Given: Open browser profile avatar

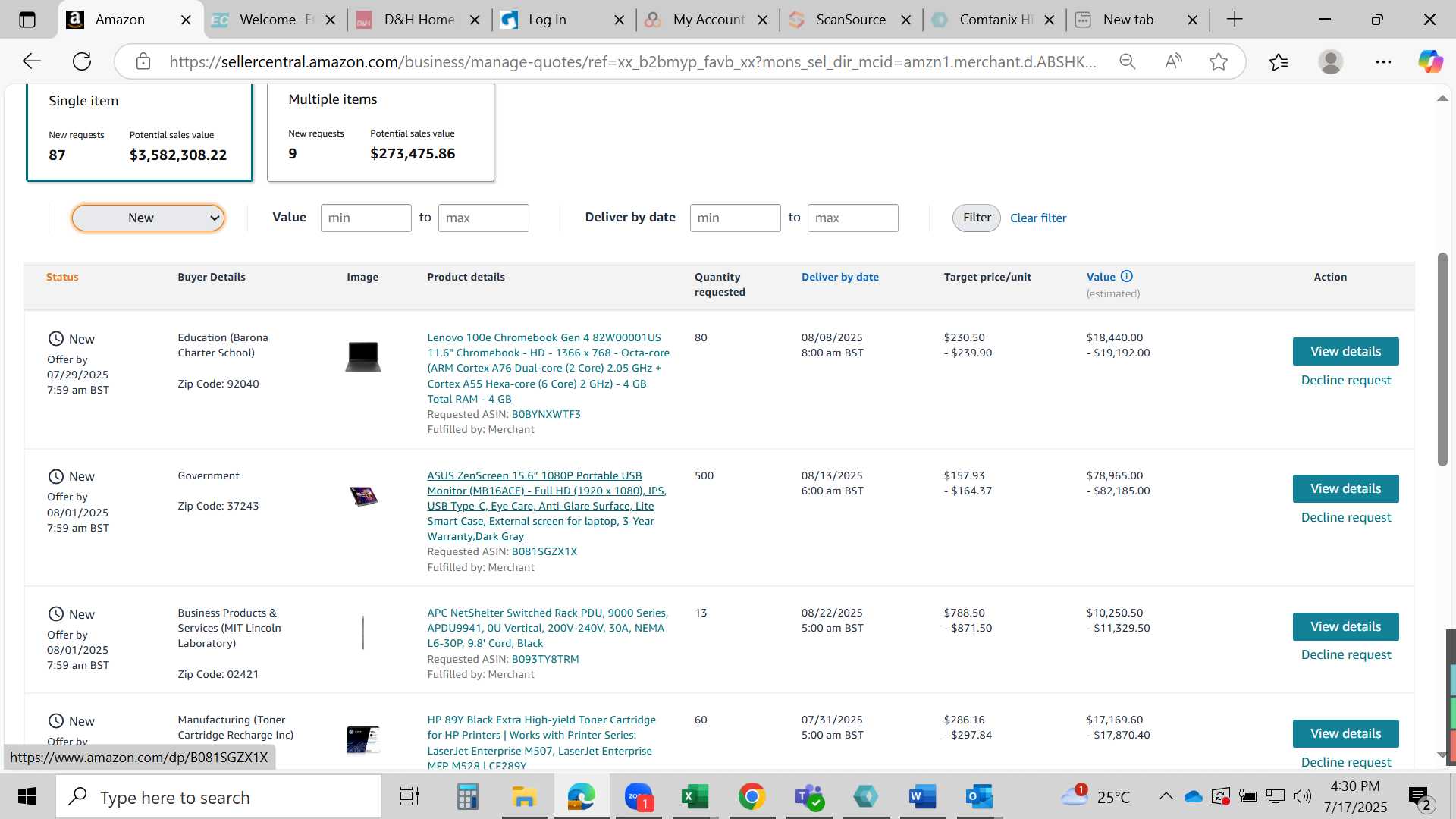Looking at the screenshot, I should point(1331,61).
